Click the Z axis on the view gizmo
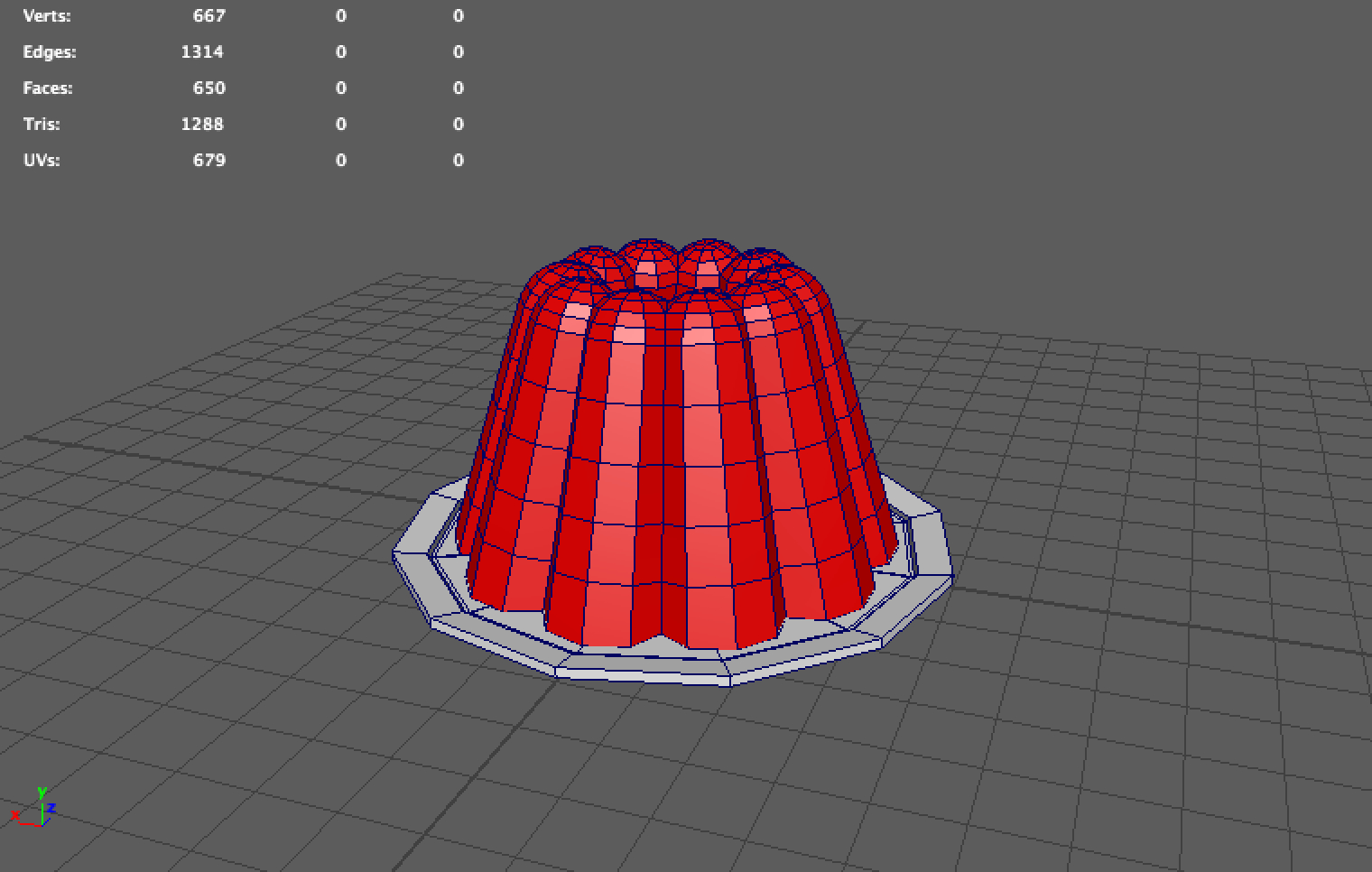1372x872 pixels. coord(52,808)
